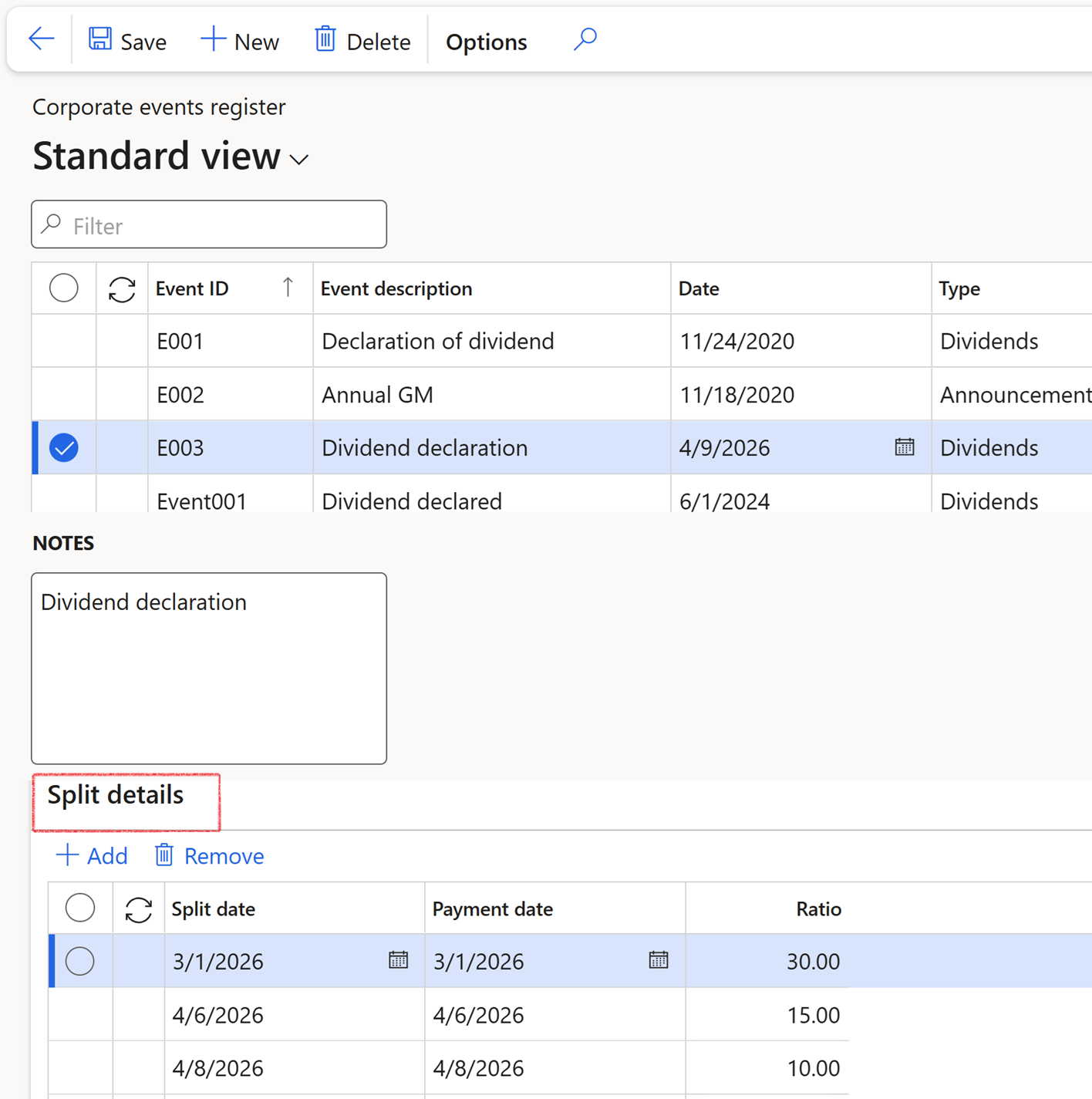Uncheck the selected E003 row checkmark
This screenshot has height=1099, width=1092.
click(64, 448)
